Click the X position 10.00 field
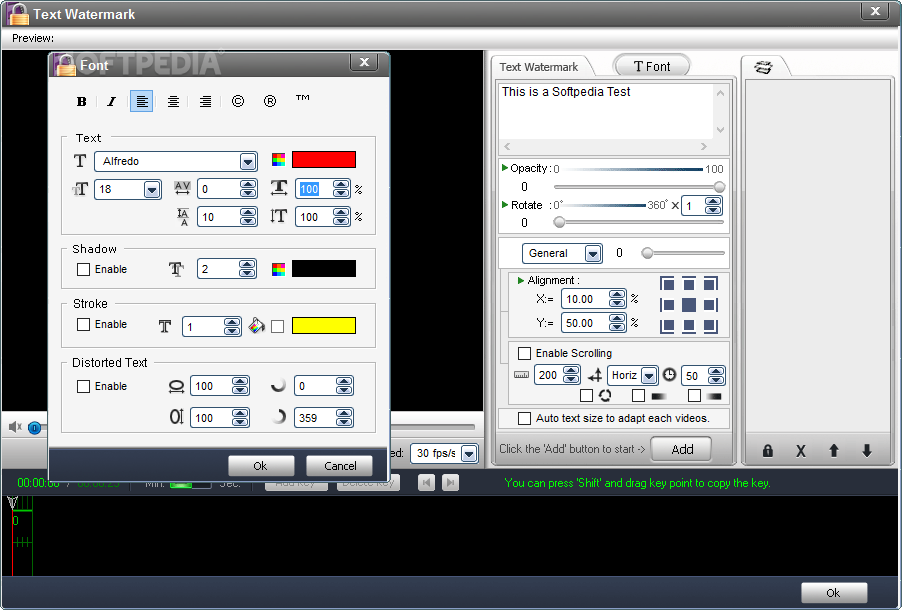 [x=585, y=299]
